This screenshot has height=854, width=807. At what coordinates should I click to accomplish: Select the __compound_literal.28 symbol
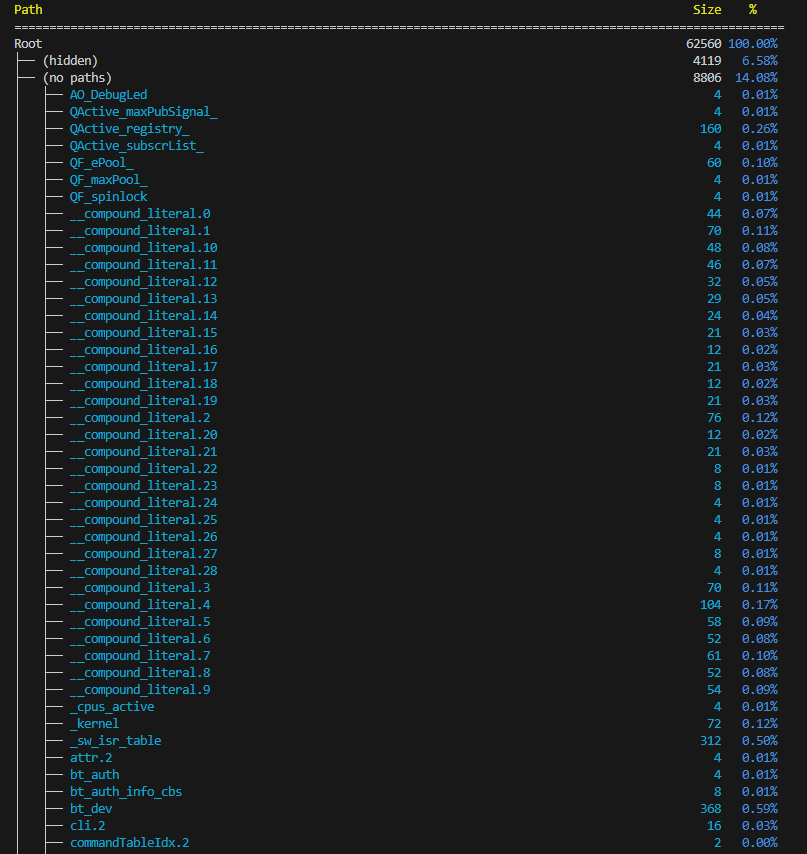[x=143, y=571]
